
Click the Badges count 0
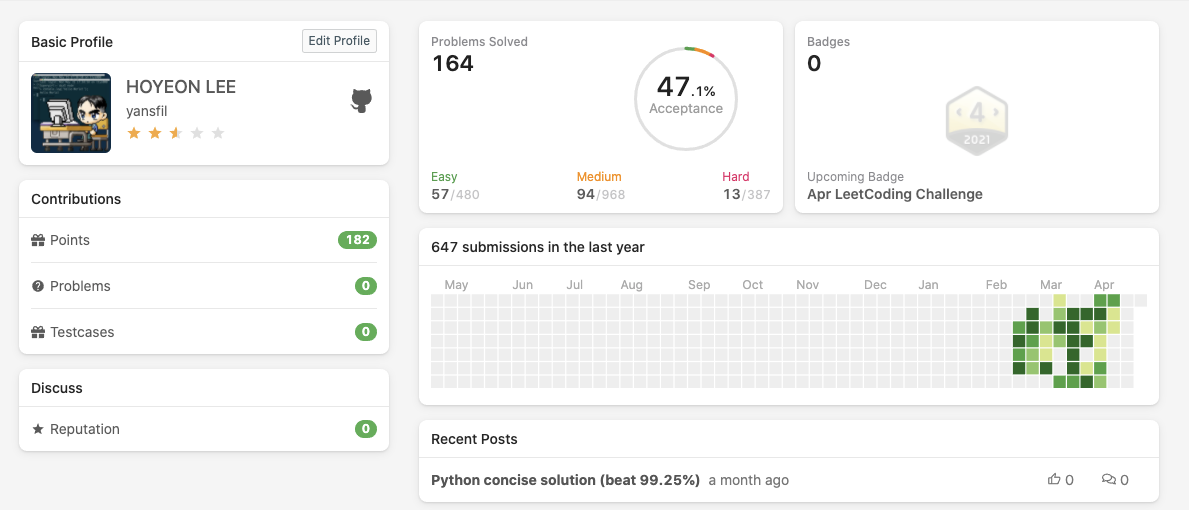814,64
